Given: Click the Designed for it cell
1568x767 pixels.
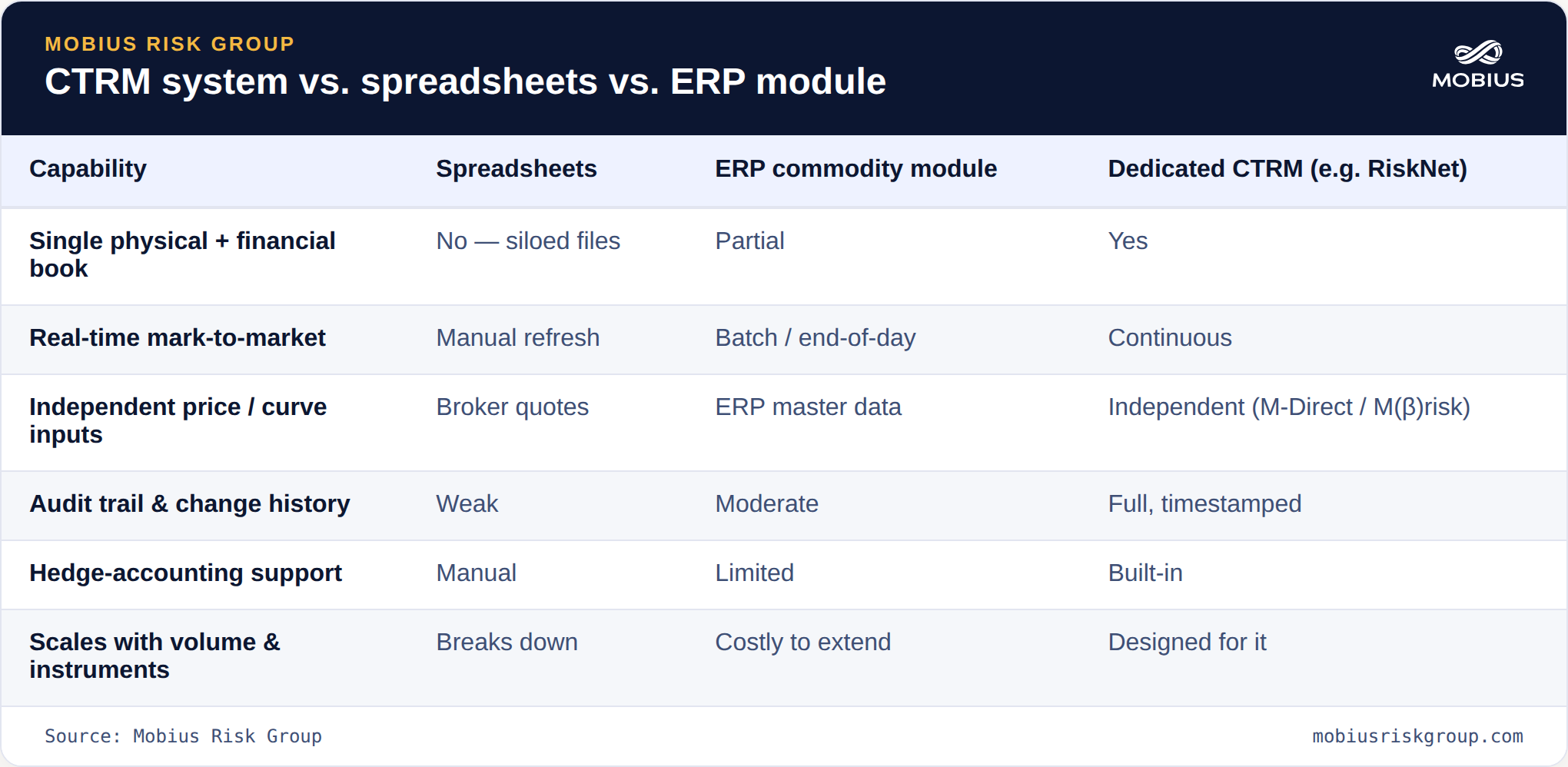Looking at the screenshot, I should 1187,642.
